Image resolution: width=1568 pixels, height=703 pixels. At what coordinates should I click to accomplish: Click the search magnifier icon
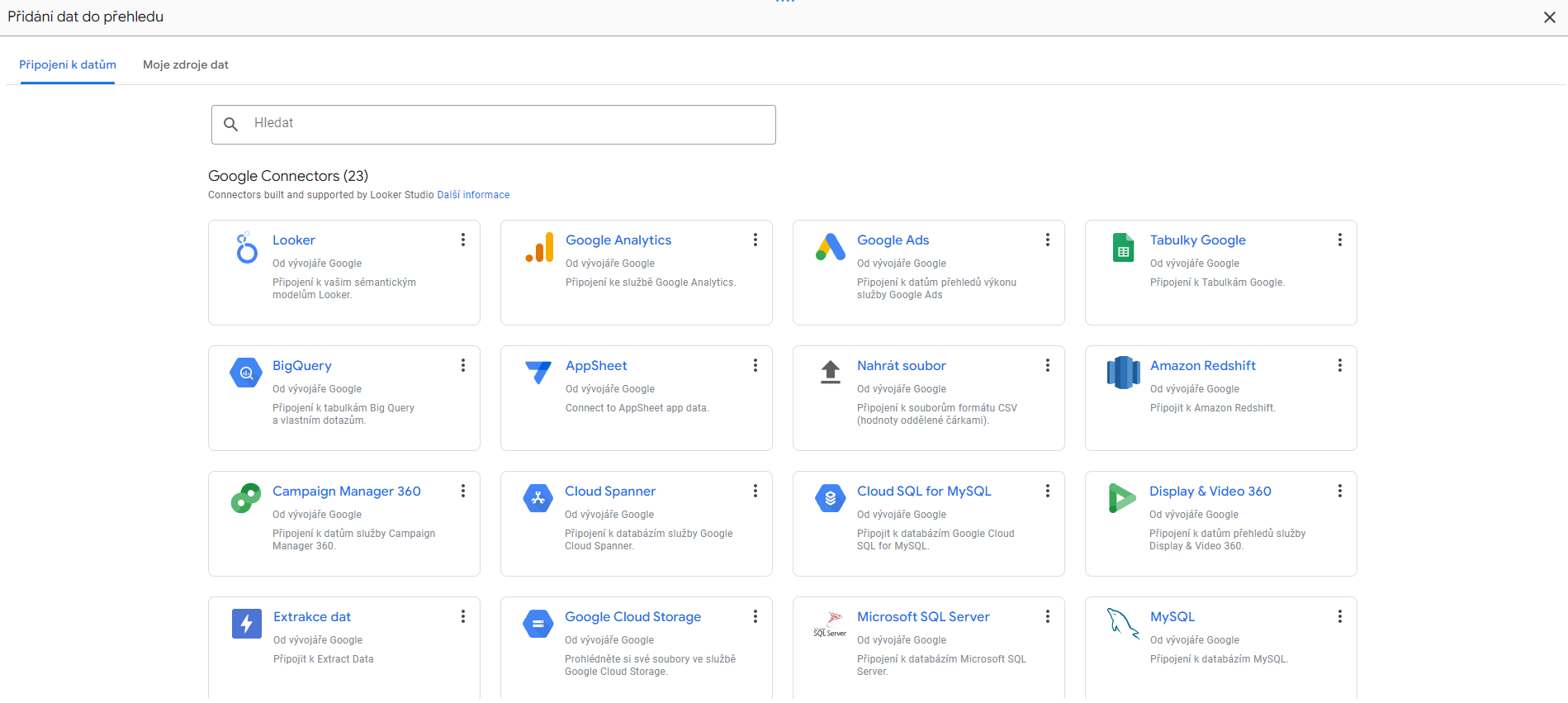[231, 124]
